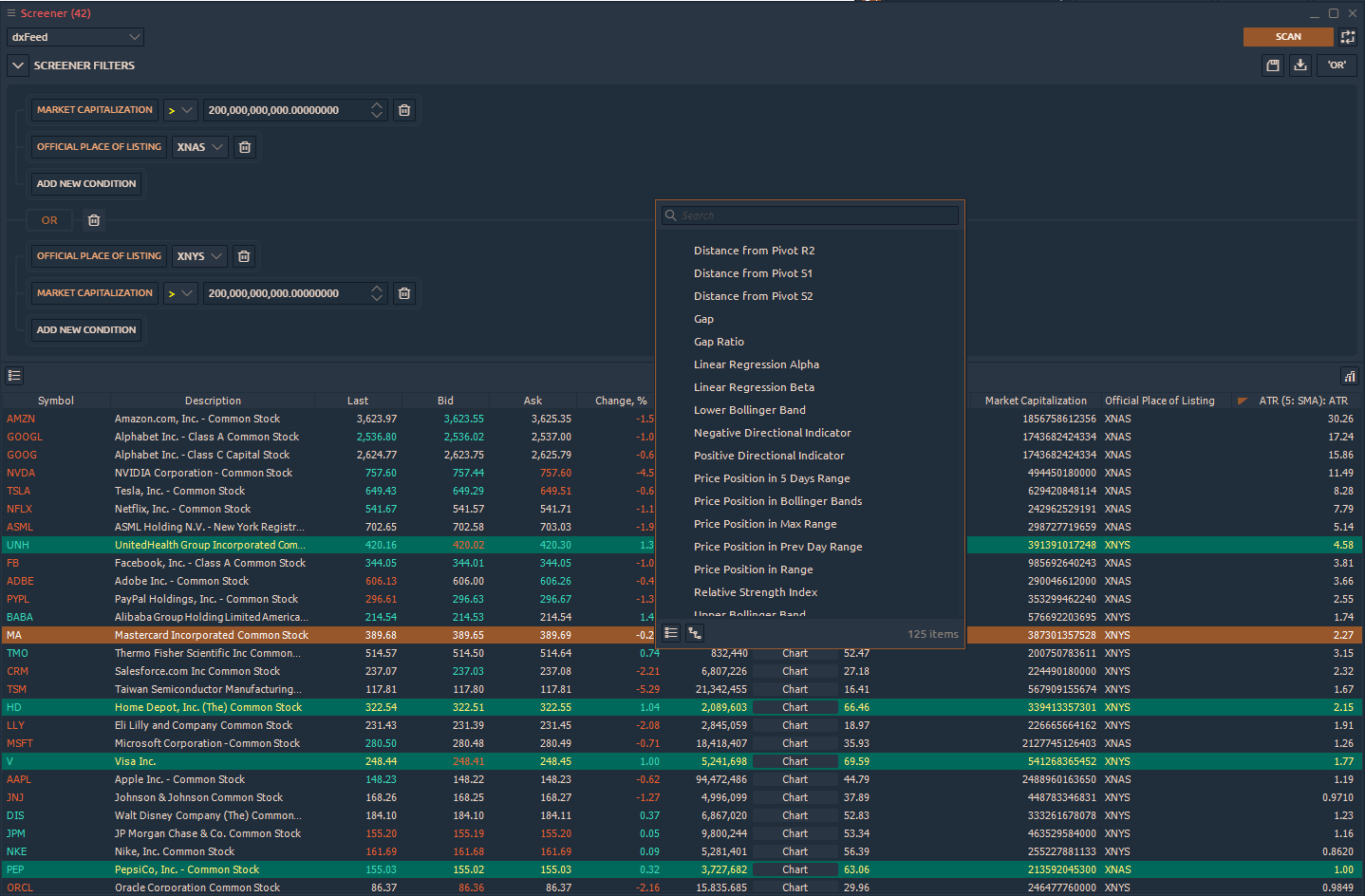The width and height of the screenshot is (1365, 896).
Task: Sort by the Change, % column header
Action: (621, 401)
